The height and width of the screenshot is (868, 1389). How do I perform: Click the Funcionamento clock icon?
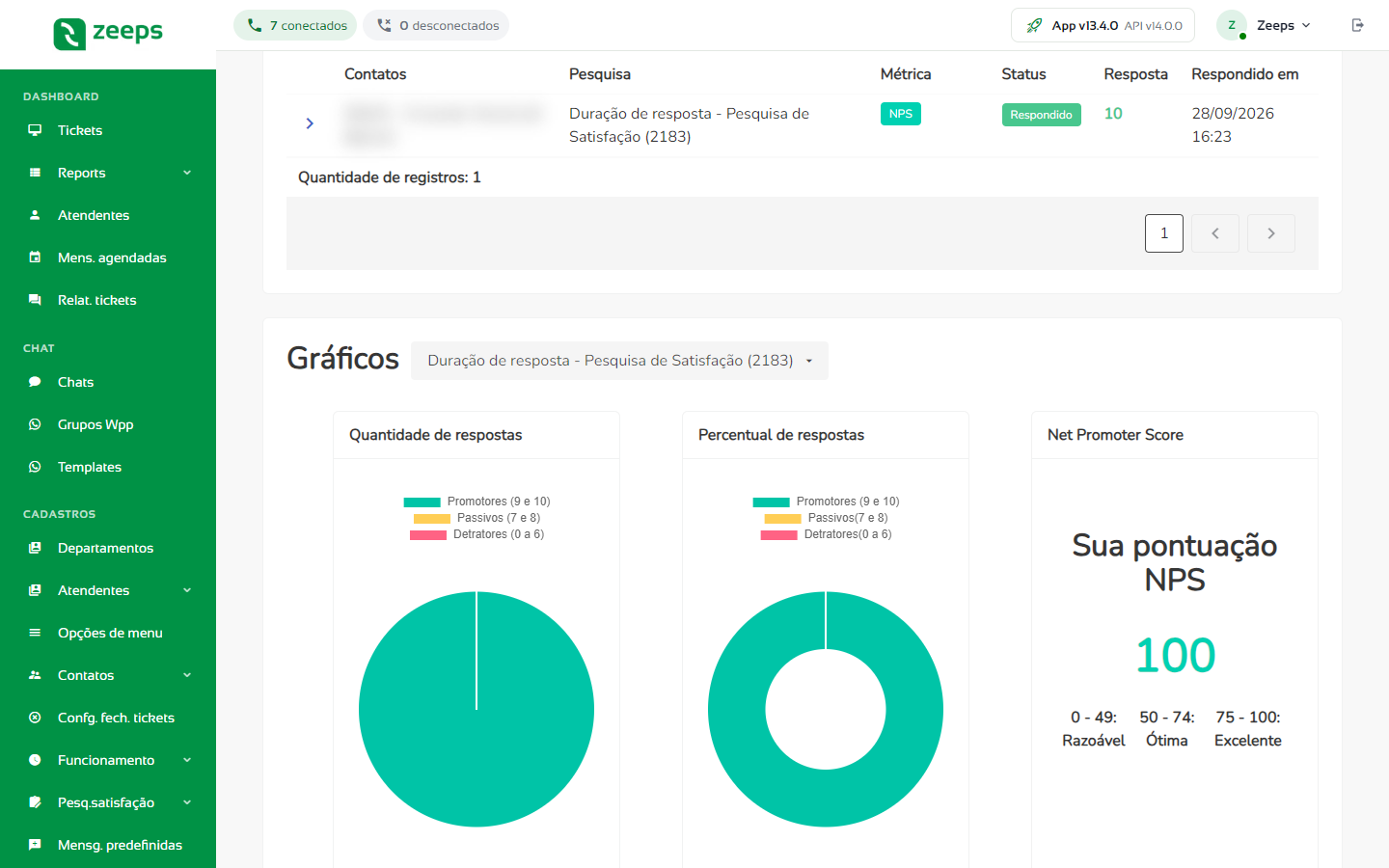35,760
